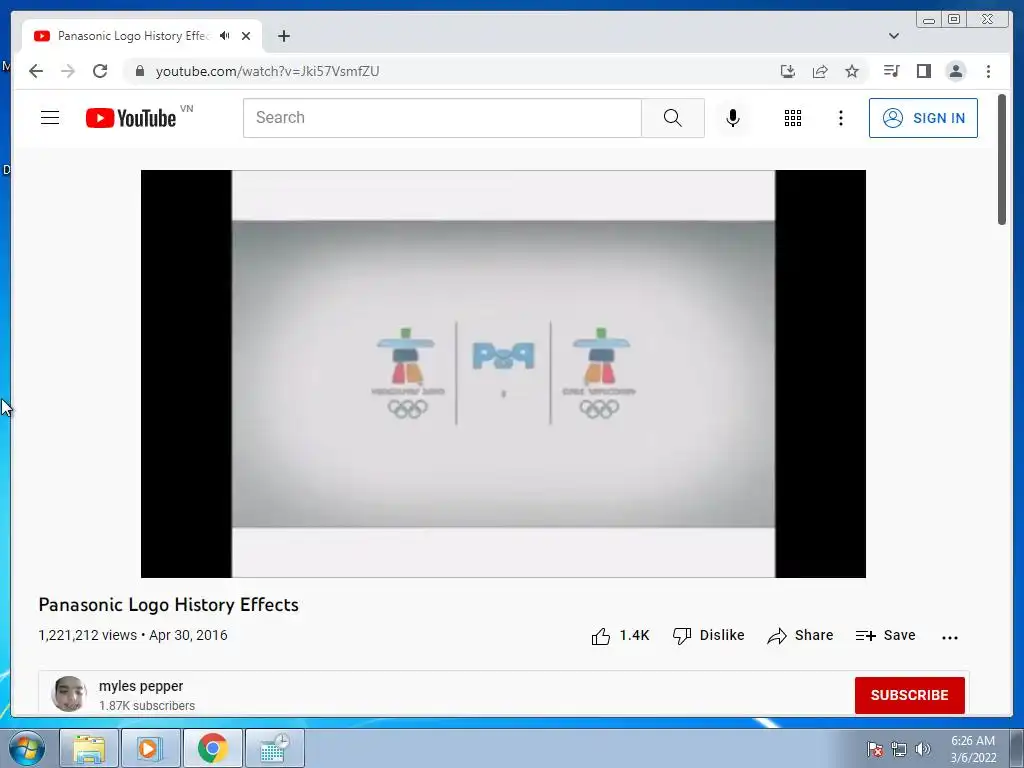The height and width of the screenshot is (768, 1024).
Task: Open a new tab with plus button
Action: point(283,36)
